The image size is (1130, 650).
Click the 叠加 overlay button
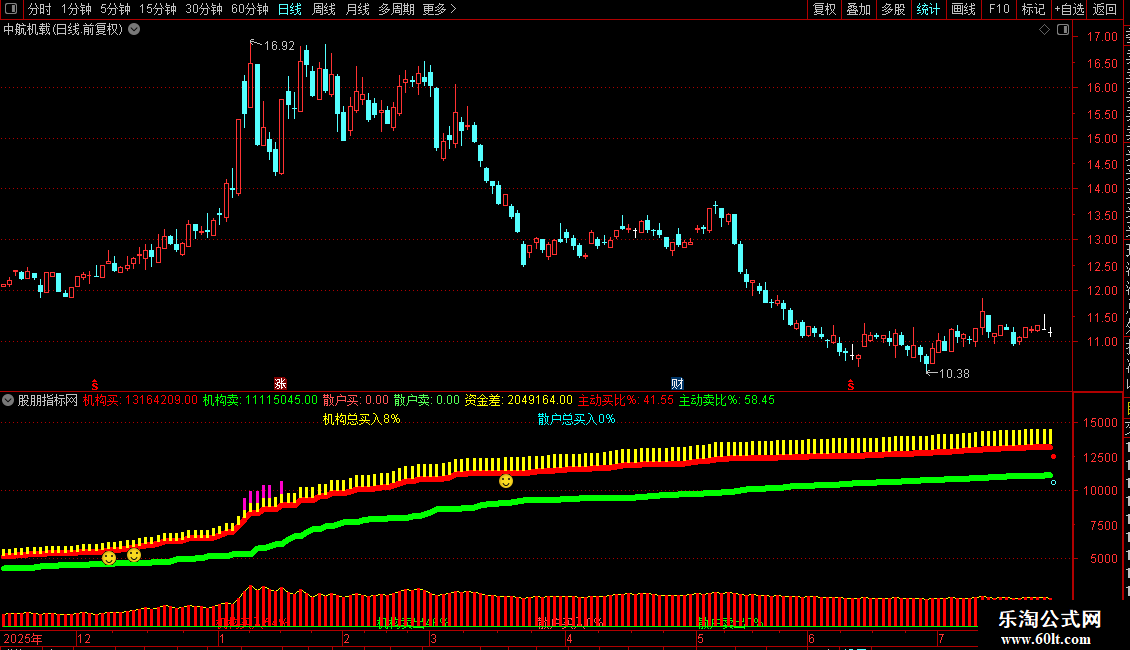858,9
